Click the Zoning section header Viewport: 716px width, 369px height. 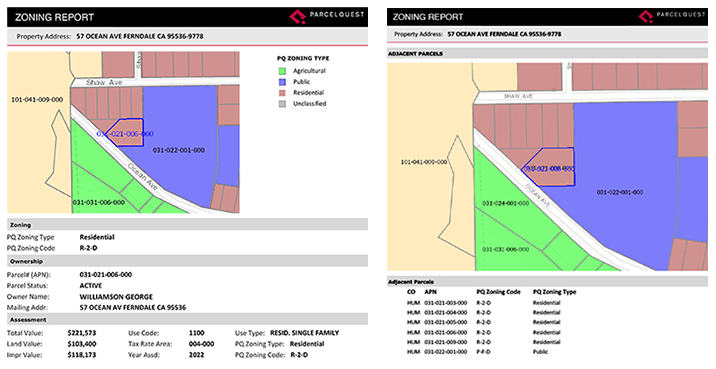187,225
